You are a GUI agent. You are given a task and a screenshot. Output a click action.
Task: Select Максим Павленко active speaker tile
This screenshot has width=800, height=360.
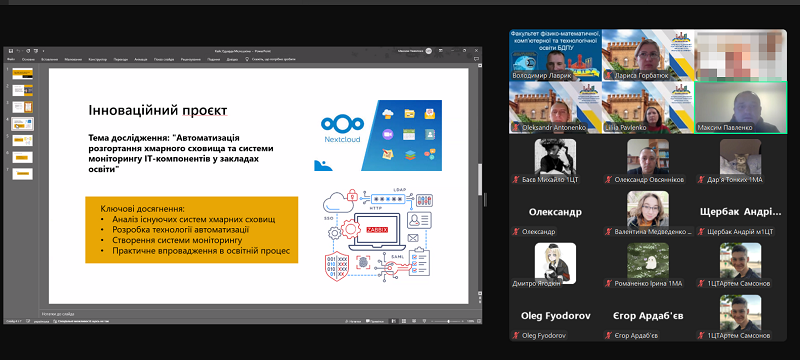[x=741, y=108]
